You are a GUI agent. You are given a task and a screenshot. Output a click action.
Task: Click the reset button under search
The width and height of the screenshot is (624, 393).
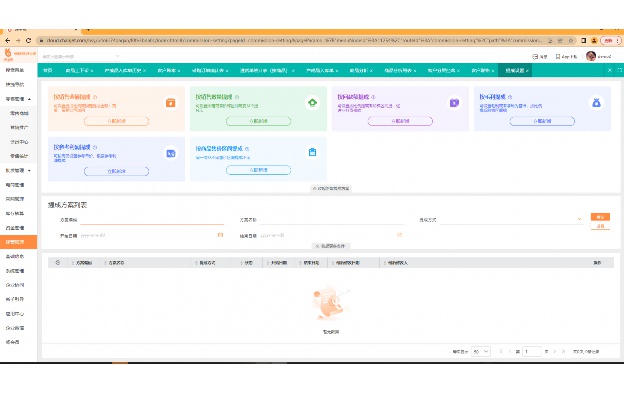pos(600,226)
